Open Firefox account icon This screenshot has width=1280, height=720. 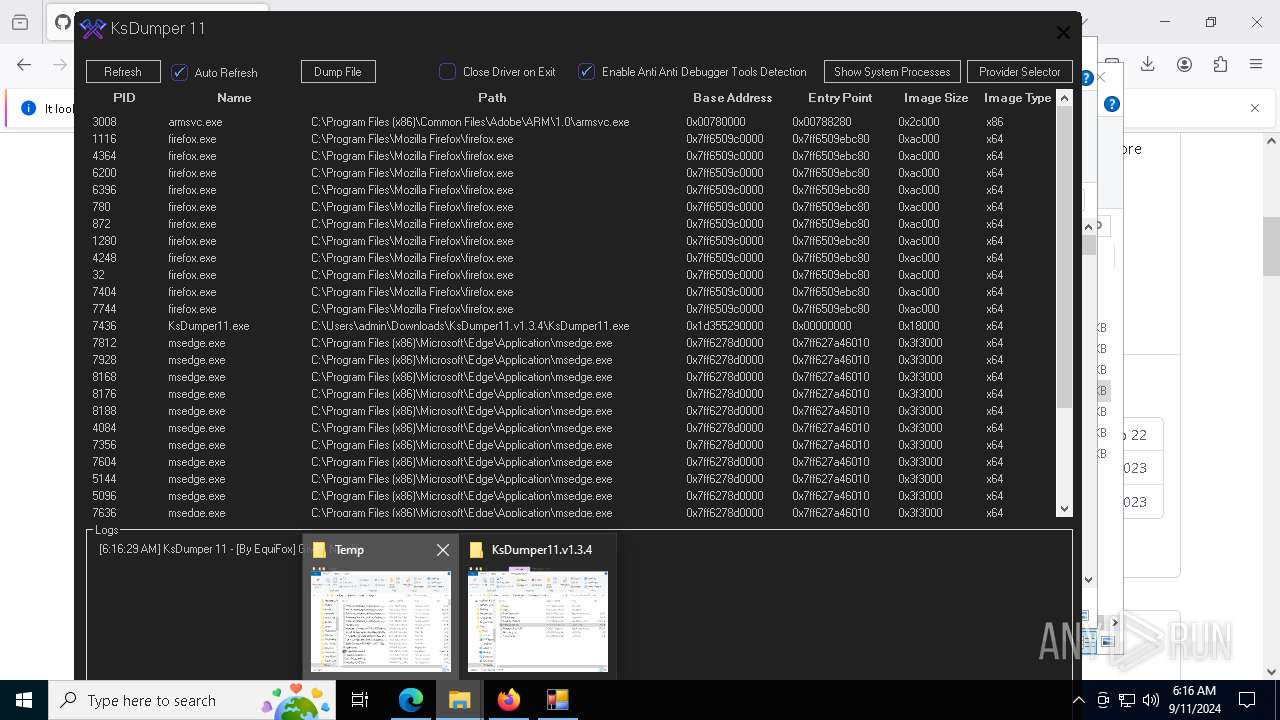pos(1184,64)
